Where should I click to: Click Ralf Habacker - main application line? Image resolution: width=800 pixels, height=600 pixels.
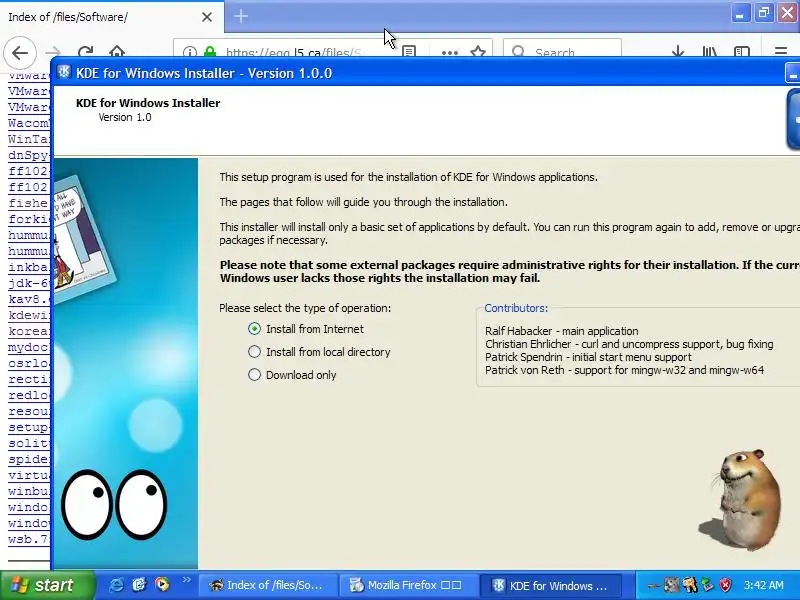tap(561, 331)
